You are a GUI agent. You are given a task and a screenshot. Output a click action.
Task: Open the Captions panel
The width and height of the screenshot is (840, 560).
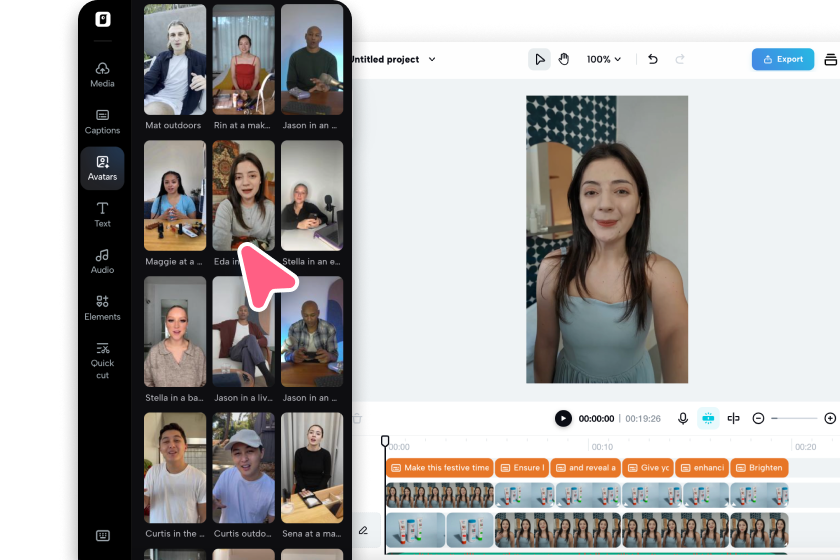click(x=102, y=122)
